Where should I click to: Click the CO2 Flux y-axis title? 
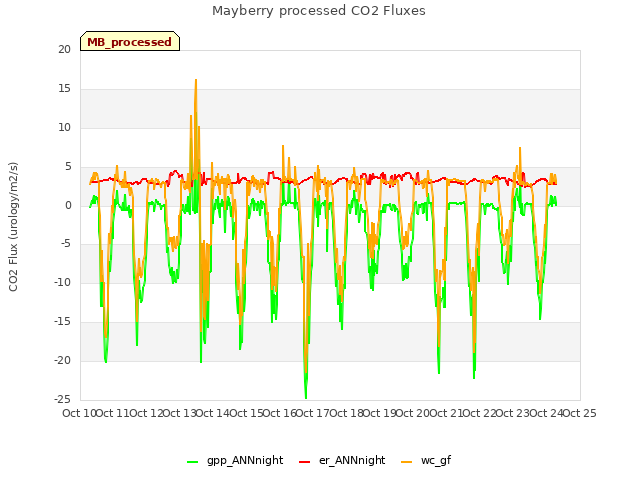13,227
